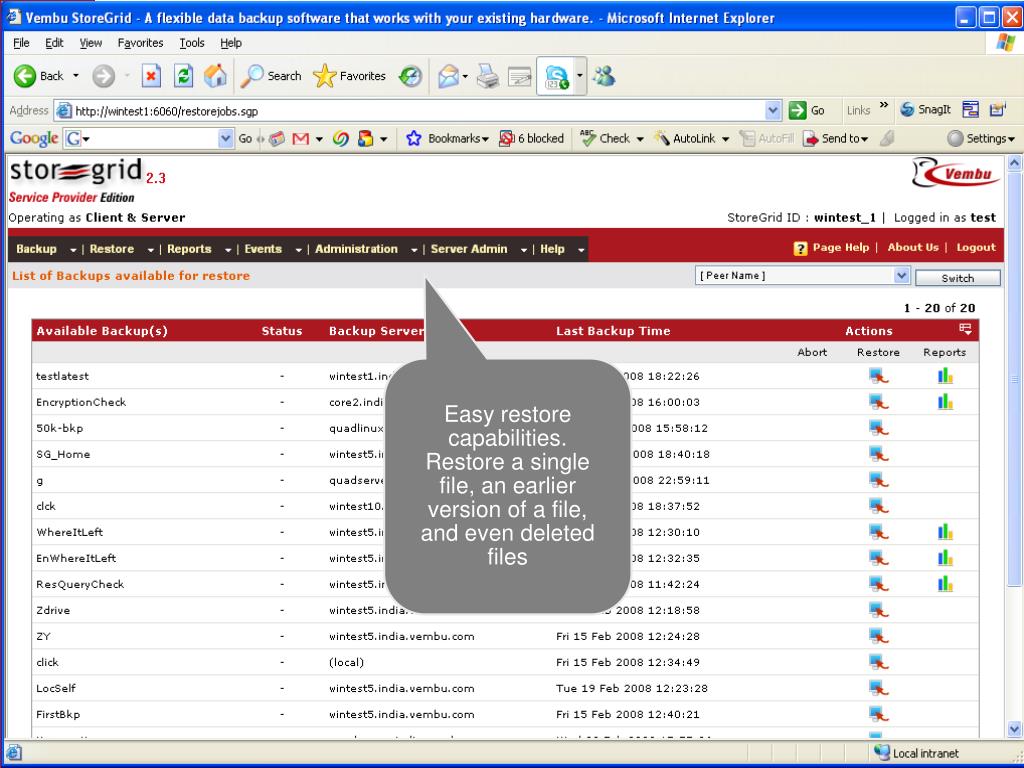
Task: Click the browser Stop button
Action: pyautogui.click(x=151, y=76)
